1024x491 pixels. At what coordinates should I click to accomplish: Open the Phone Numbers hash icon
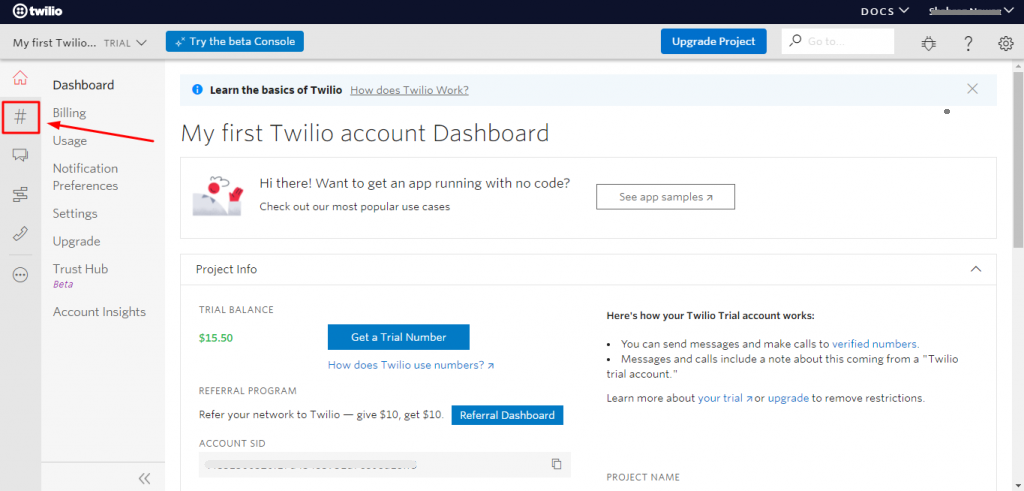click(x=20, y=117)
